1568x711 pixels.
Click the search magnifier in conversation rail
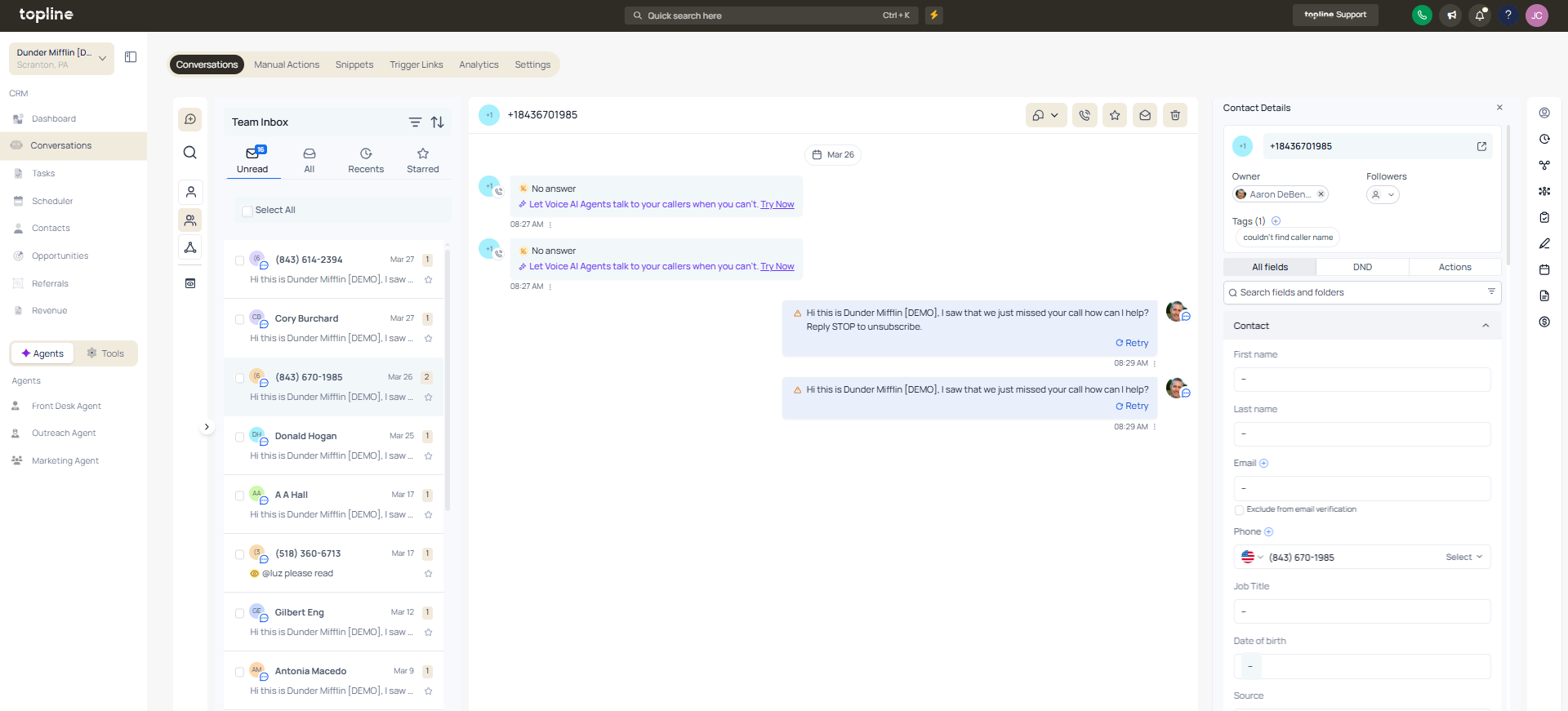[190, 153]
